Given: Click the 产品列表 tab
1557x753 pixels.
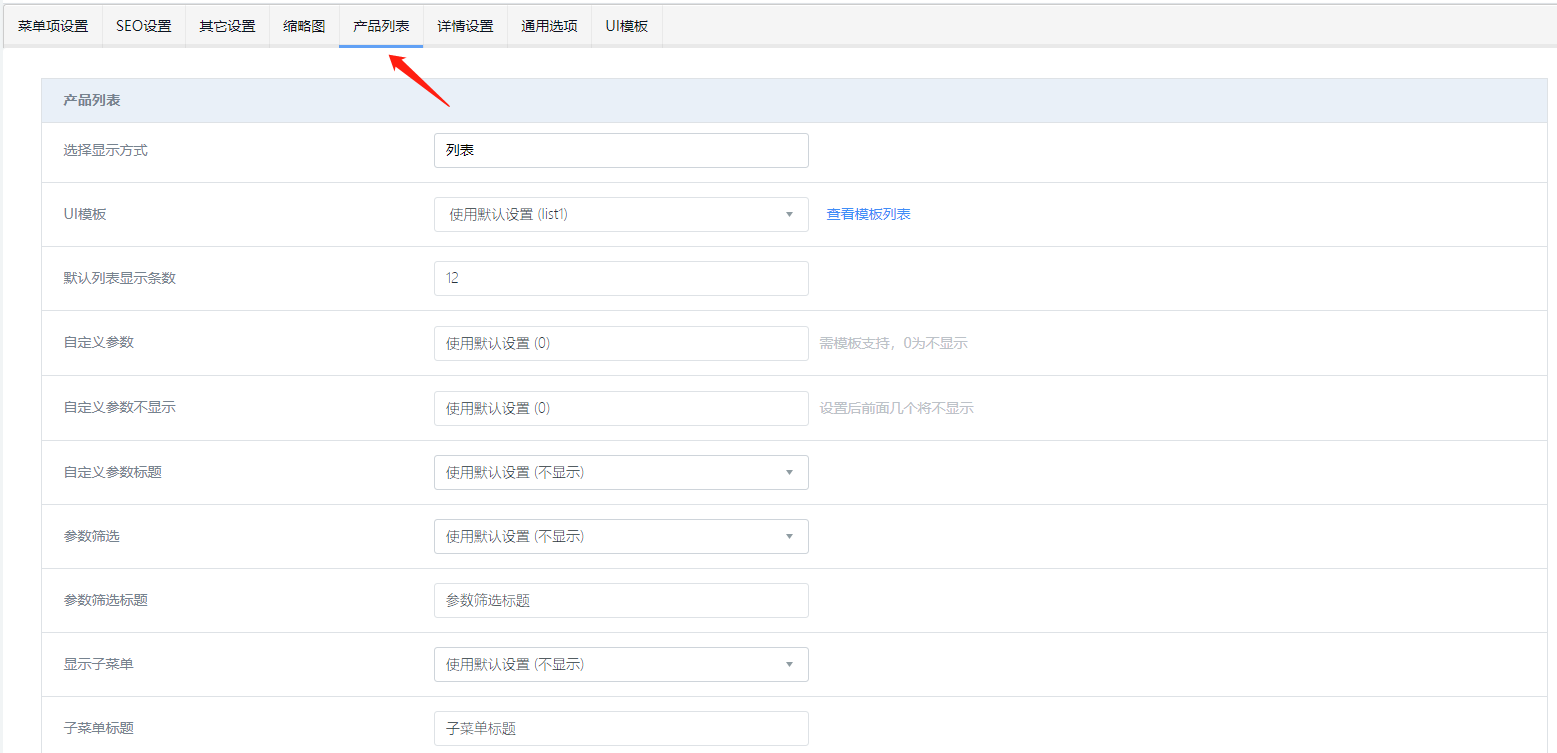Looking at the screenshot, I should tap(381, 26).
